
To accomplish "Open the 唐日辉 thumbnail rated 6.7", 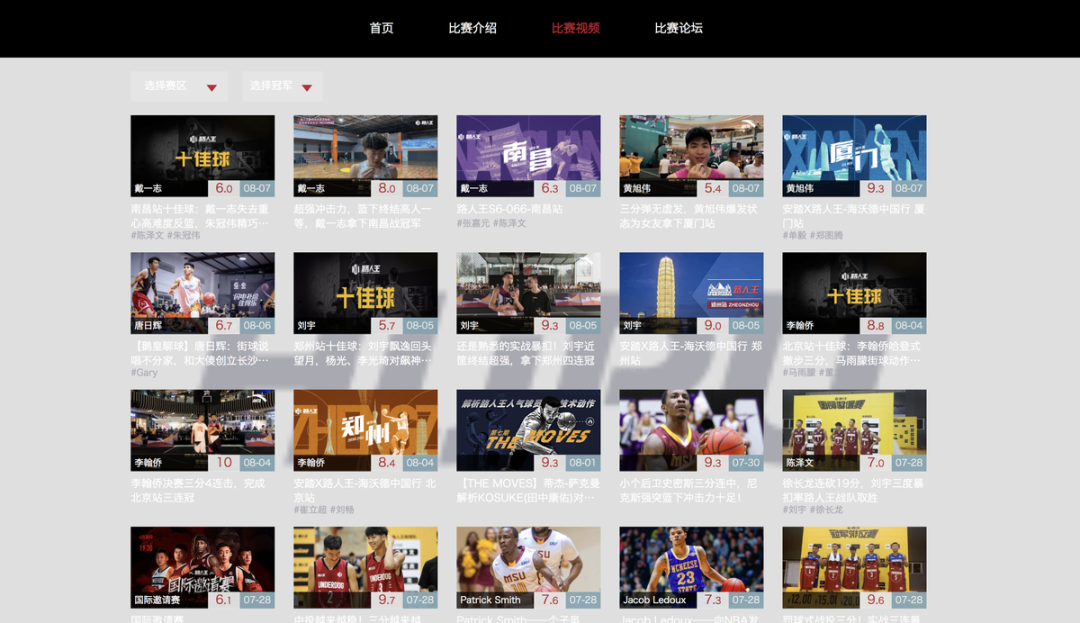I will click(202, 293).
